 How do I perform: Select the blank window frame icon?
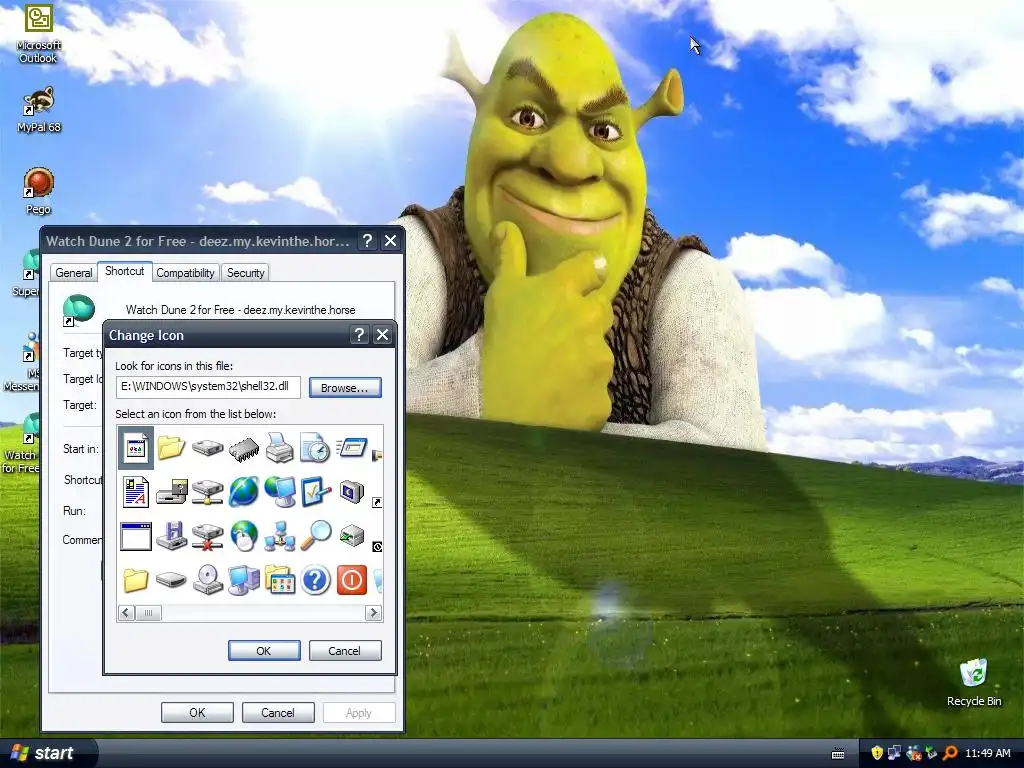[x=136, y=536]
